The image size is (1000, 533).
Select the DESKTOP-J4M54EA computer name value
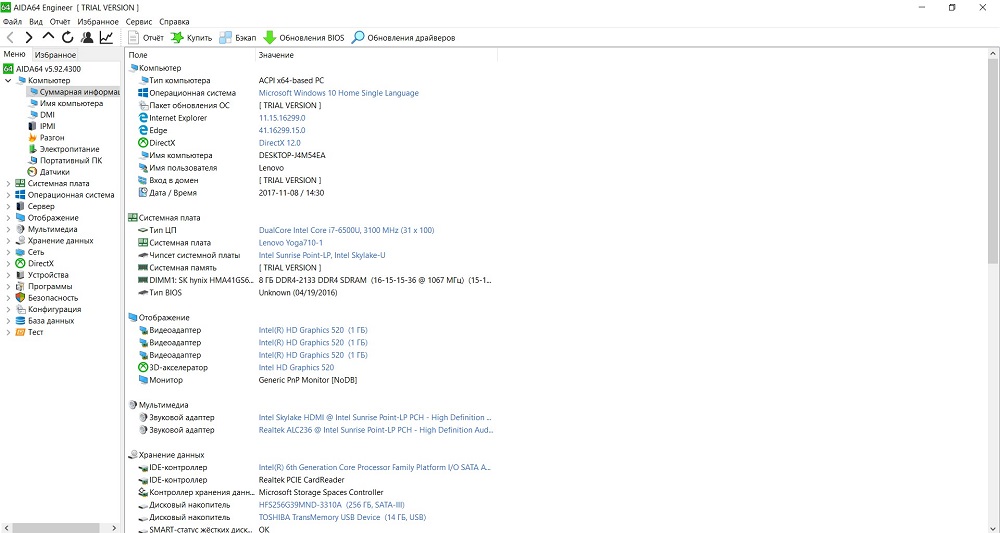click(x=292, y=156)
